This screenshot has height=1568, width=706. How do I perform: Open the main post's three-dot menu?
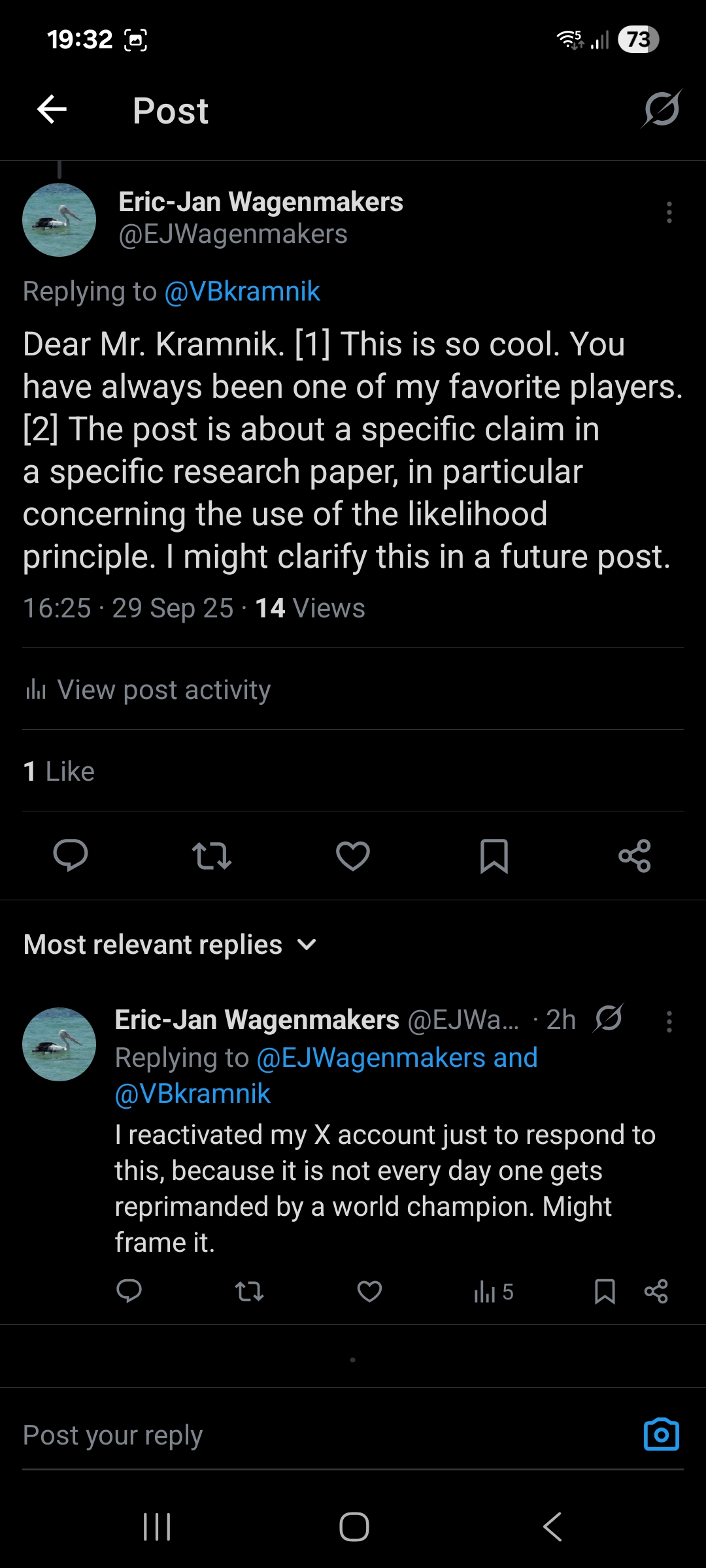(x=669, y=212)
